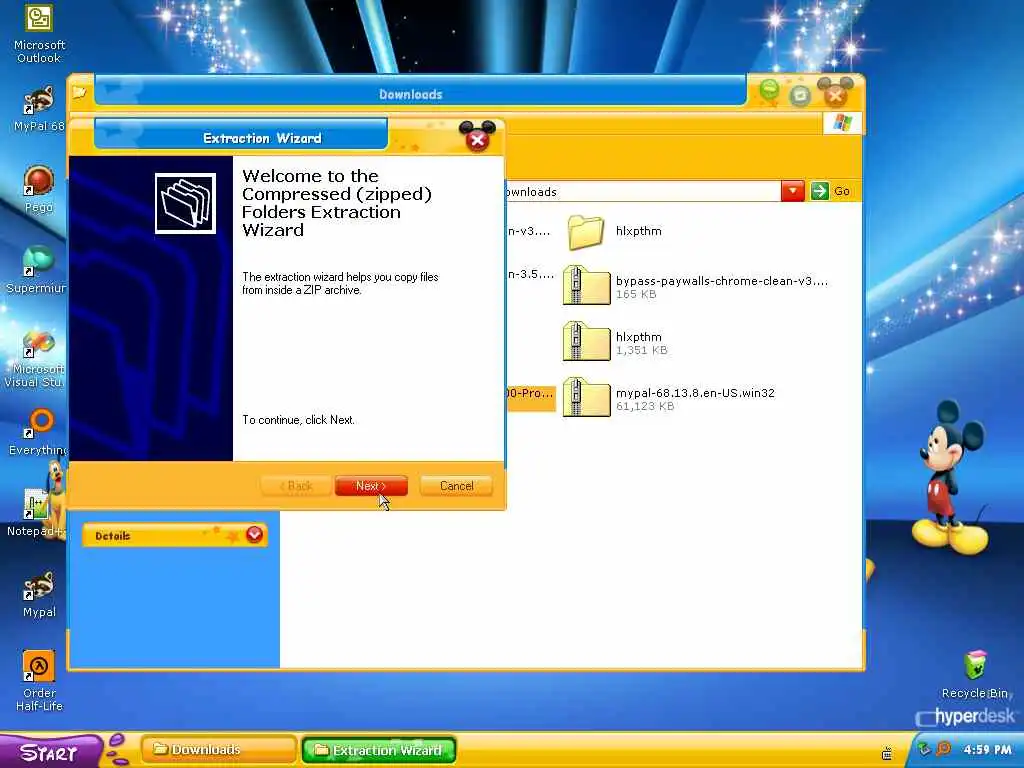Click the 1,351 KB hlxpthm file name
1024x768 pixels.
click(x=639, y=337)
